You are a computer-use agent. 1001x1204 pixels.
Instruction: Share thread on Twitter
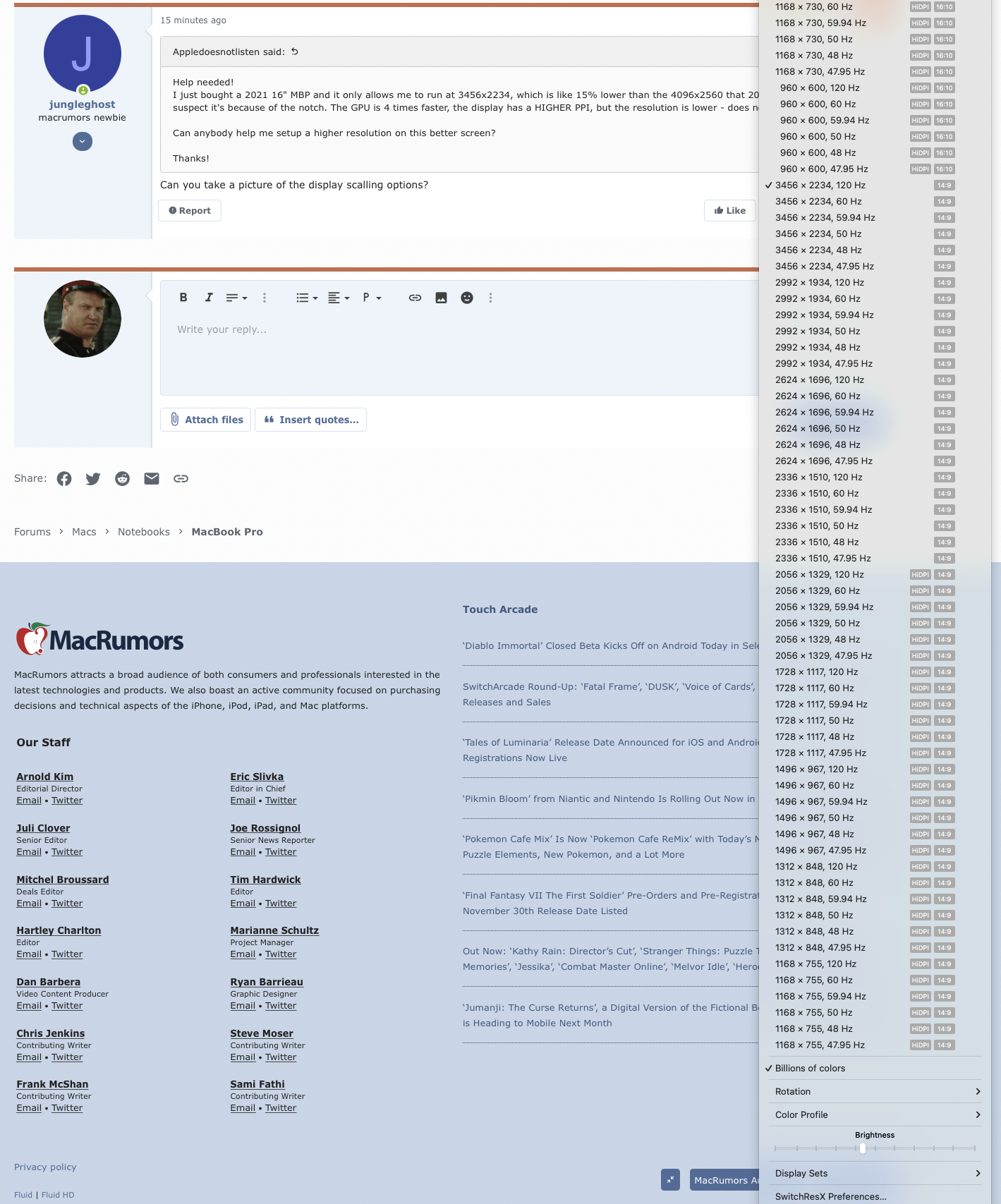click(x=93, y=479)
